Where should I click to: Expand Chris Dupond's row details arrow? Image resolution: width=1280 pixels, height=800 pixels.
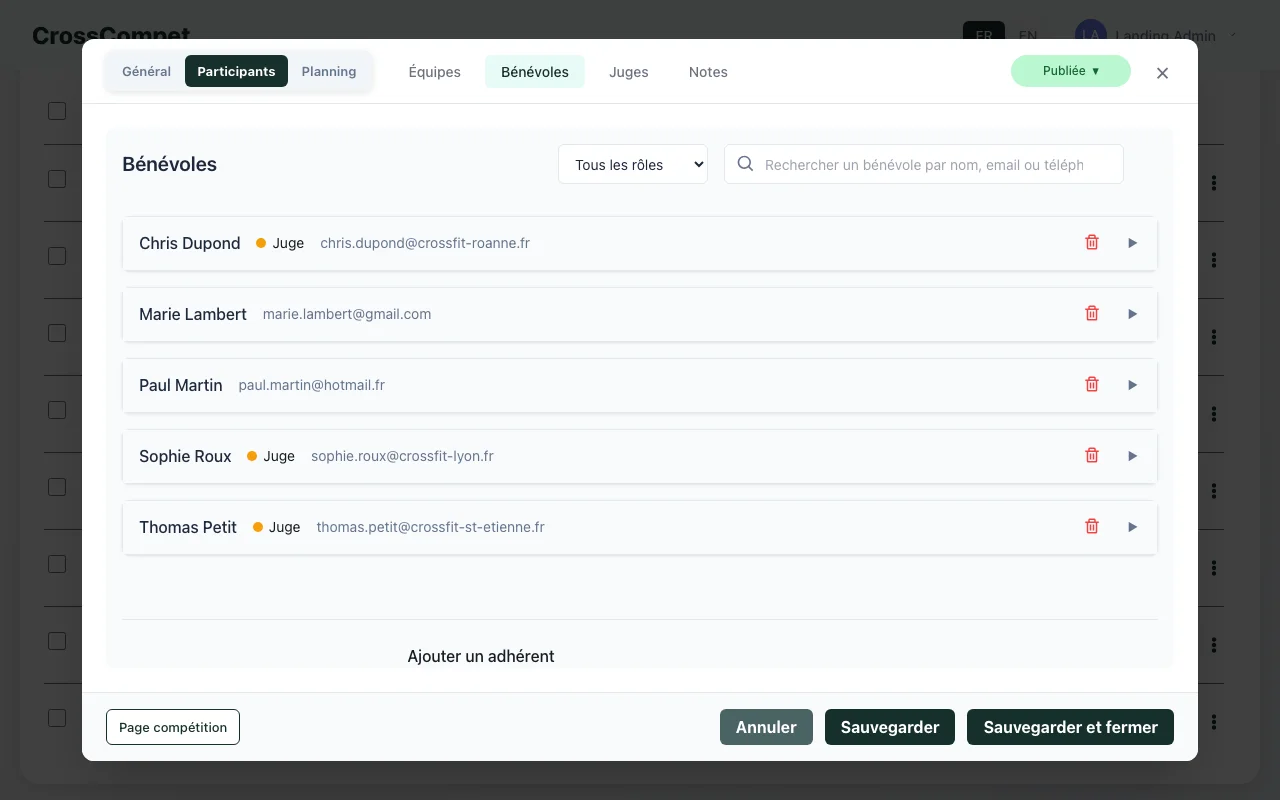(x=1133, y=243)
